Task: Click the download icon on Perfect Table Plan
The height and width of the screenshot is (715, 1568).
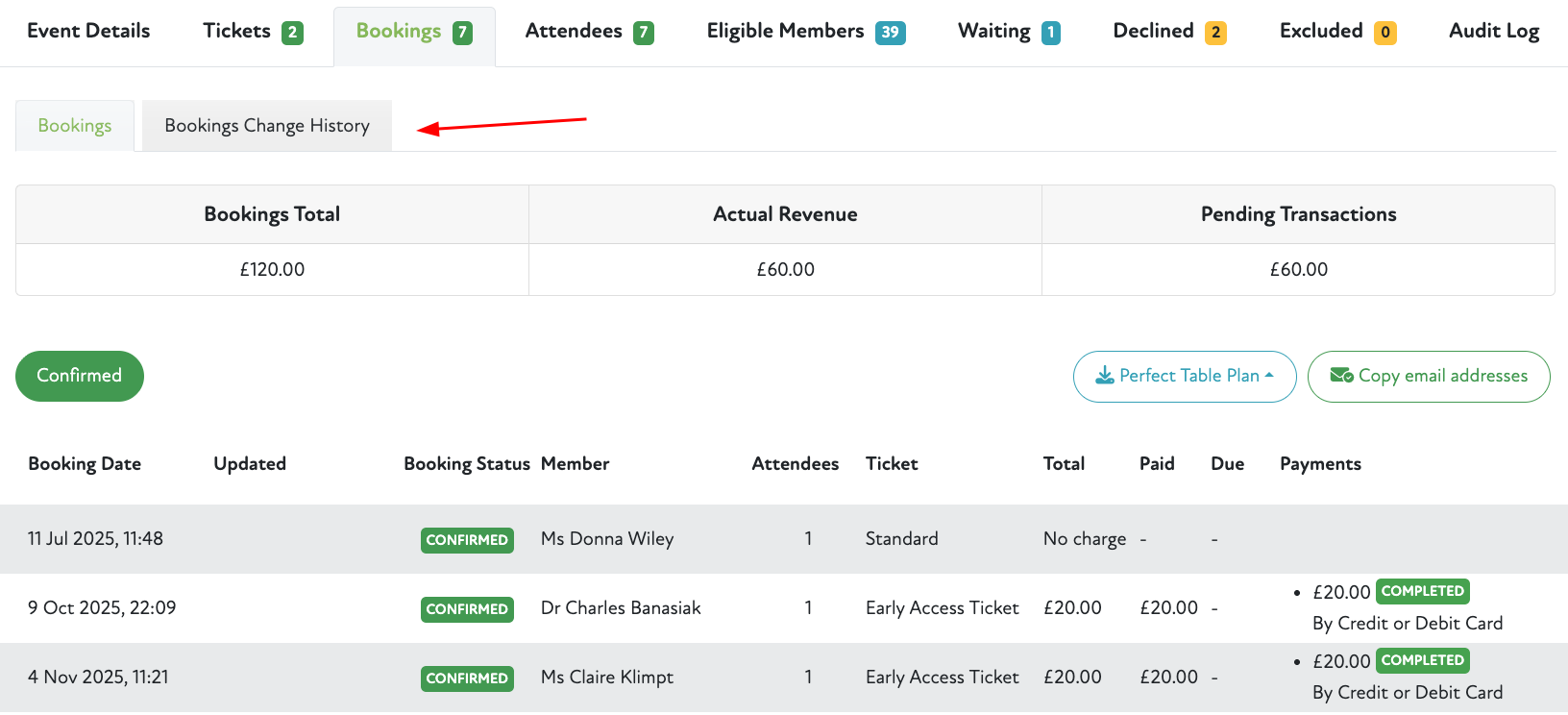Action: pos(1105,376)
